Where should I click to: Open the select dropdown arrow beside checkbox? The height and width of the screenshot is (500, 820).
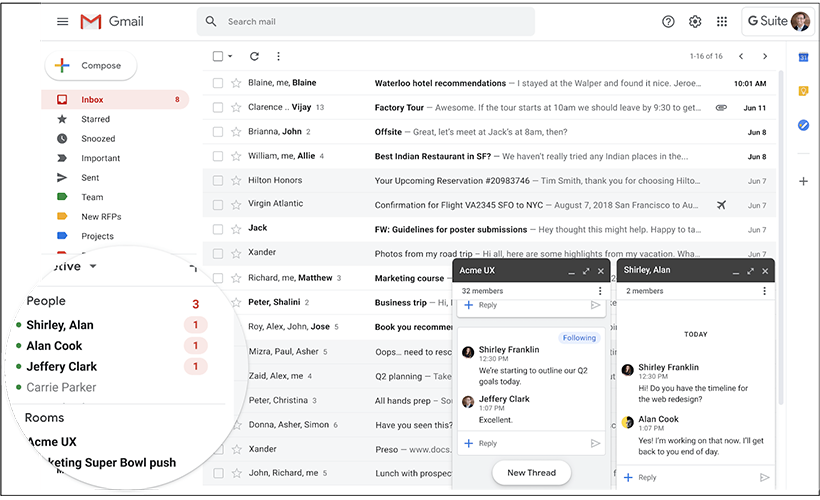tap(230, 56)
